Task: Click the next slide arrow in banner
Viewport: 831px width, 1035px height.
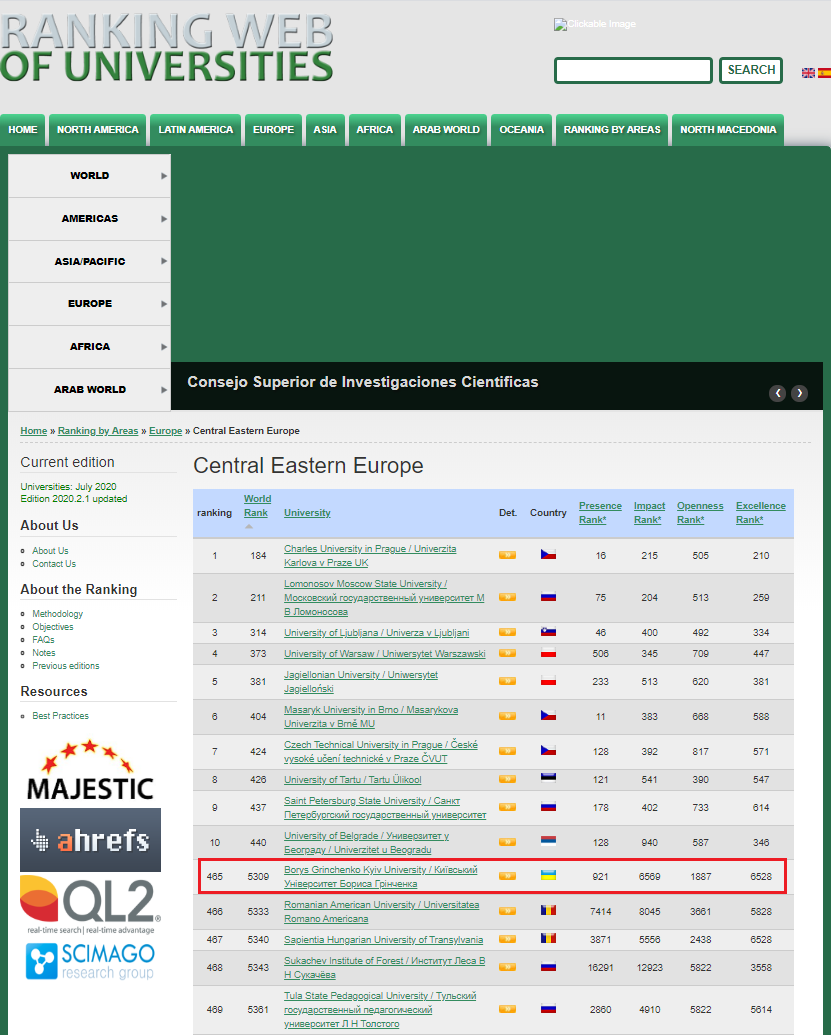Action: point(799,393)
